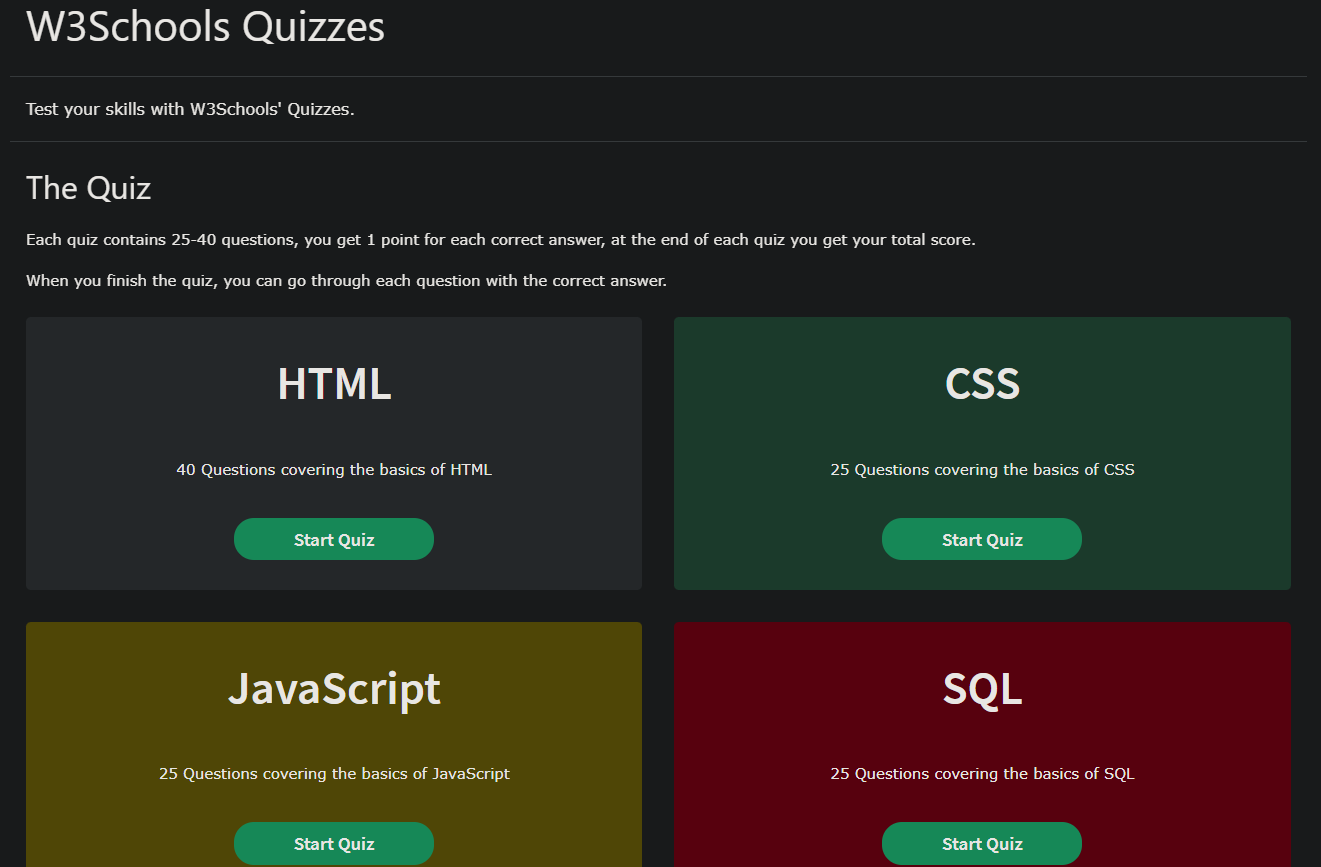
Task: Start the JavaScript quiz
Action: [x=334, y=843]
